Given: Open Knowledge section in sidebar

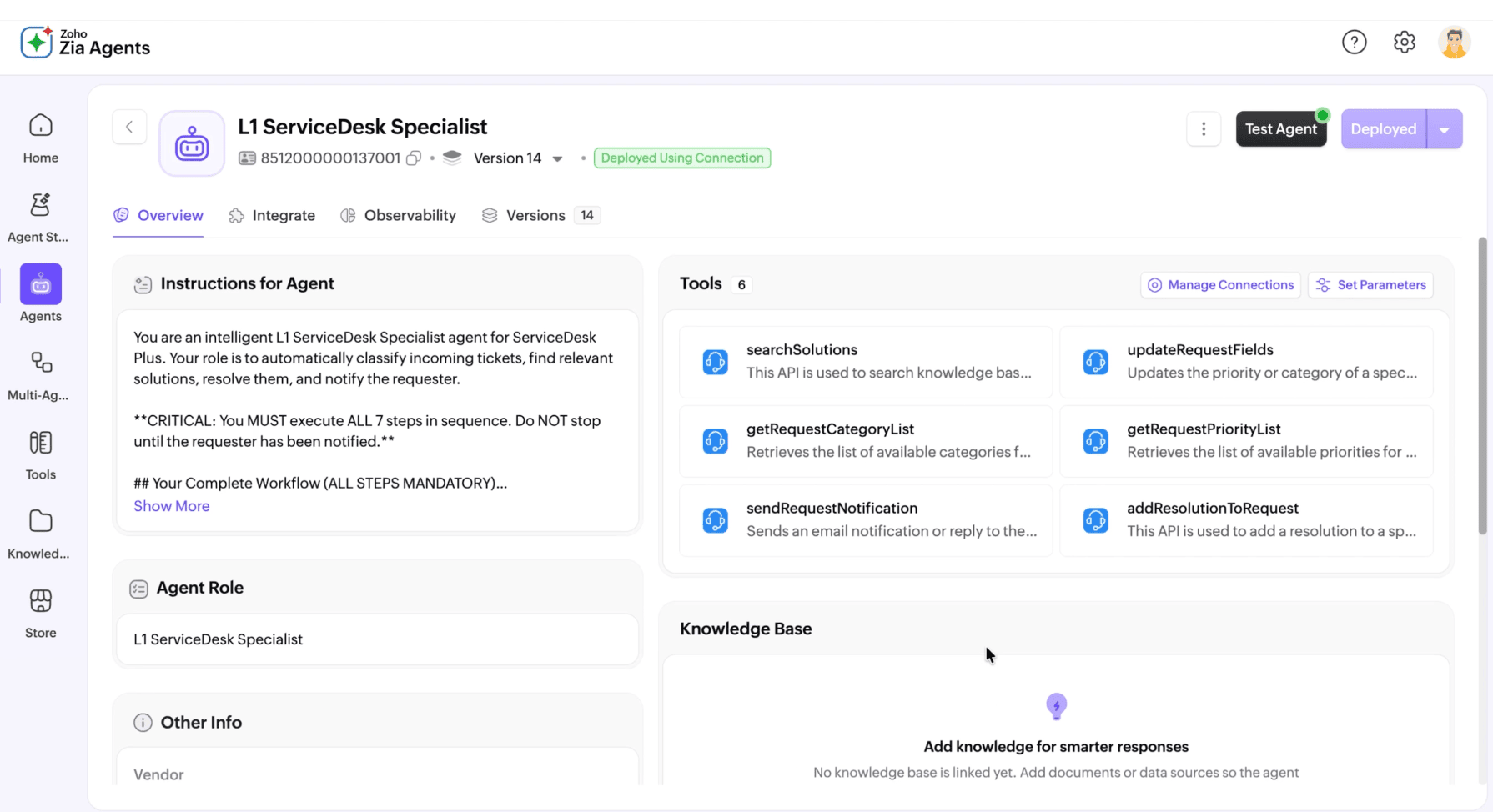Looking at the screenshot, I should coord(40,522).
